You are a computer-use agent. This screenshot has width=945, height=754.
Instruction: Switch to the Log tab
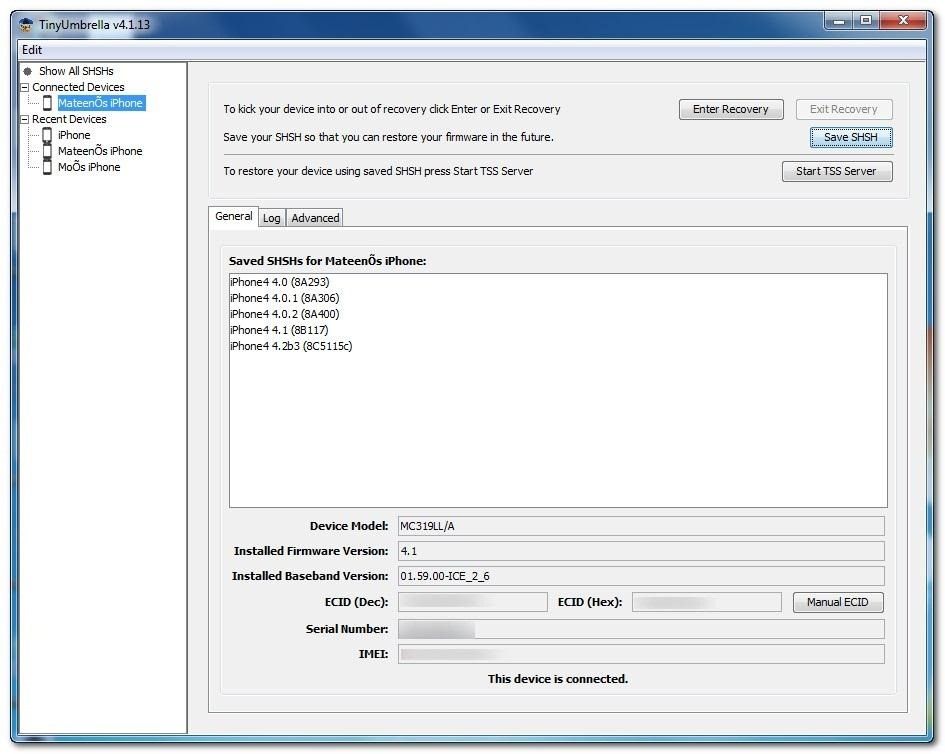coord(271,217)
